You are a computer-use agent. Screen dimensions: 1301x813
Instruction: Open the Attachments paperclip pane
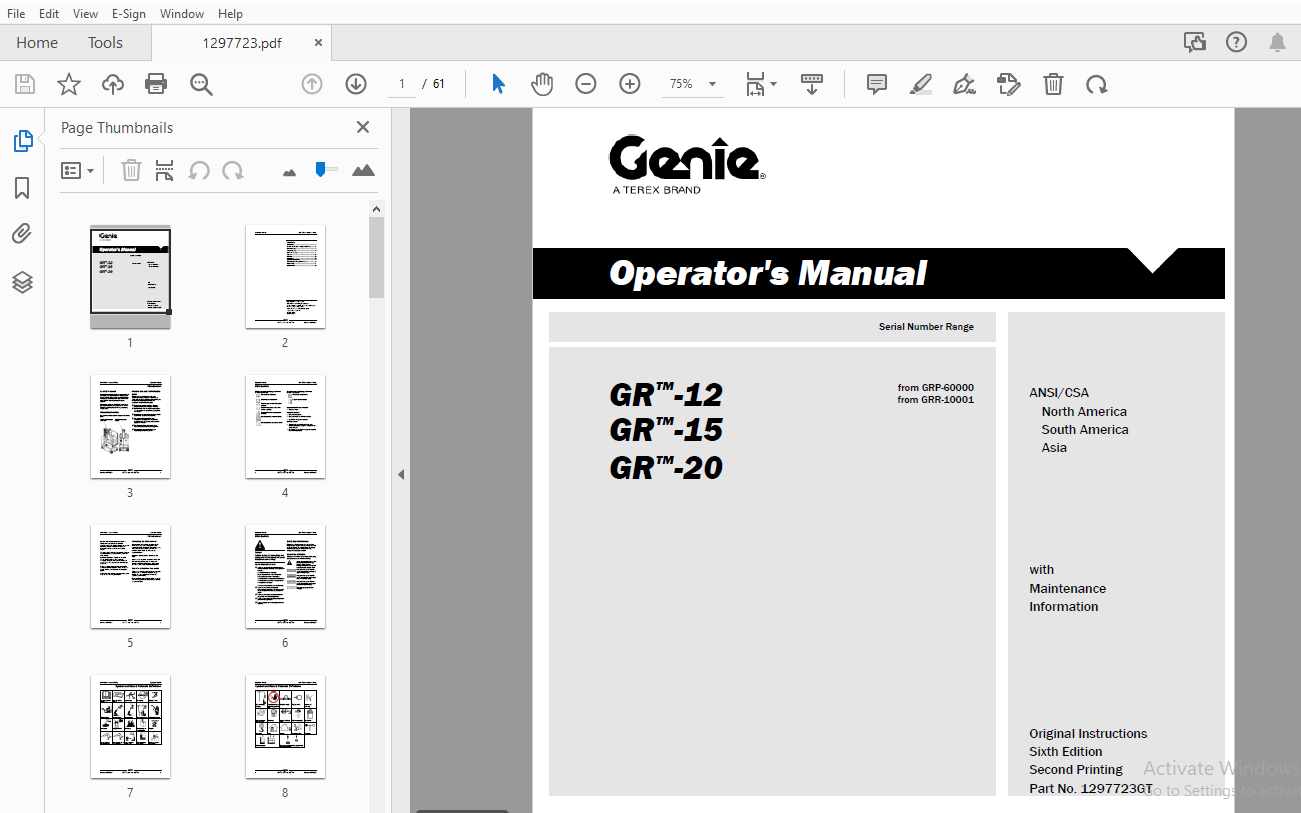(22, 234)
